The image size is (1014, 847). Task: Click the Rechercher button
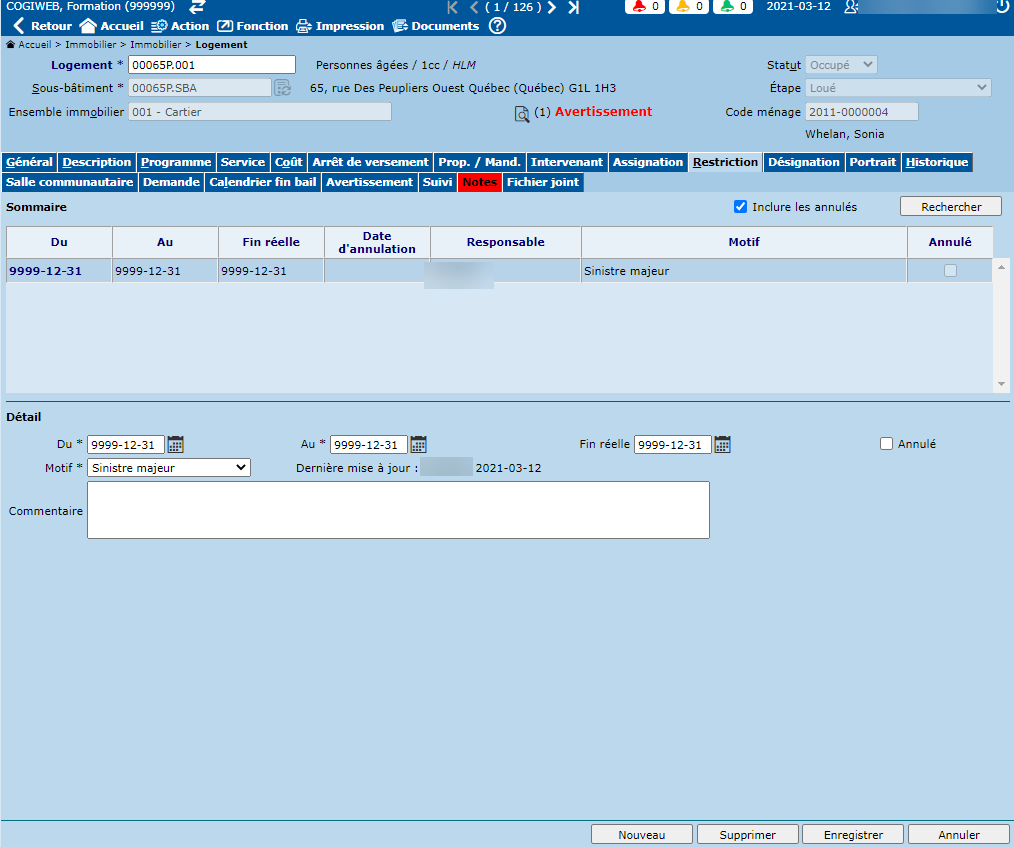(951, 207)
